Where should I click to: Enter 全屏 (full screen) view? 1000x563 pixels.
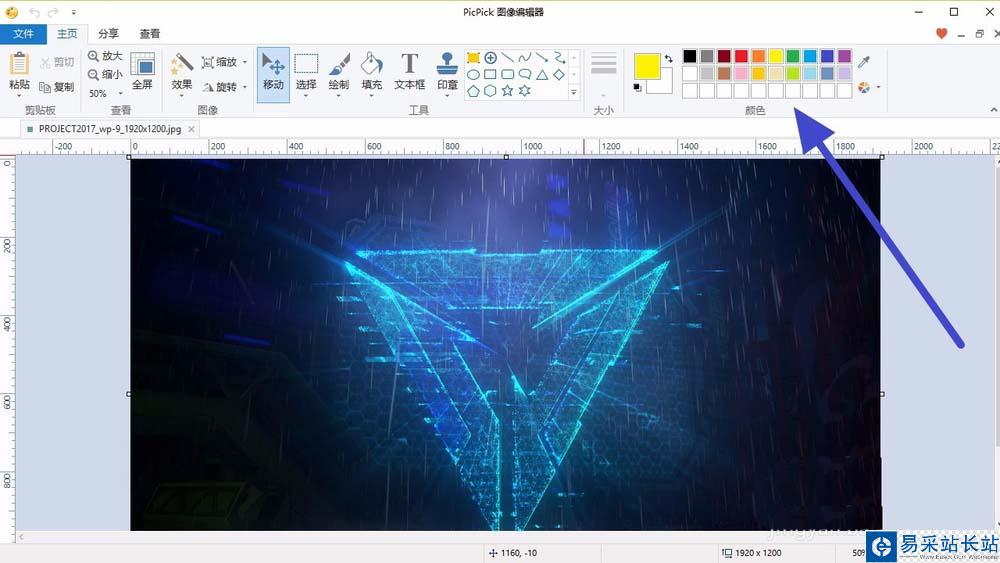click(142, 71)
